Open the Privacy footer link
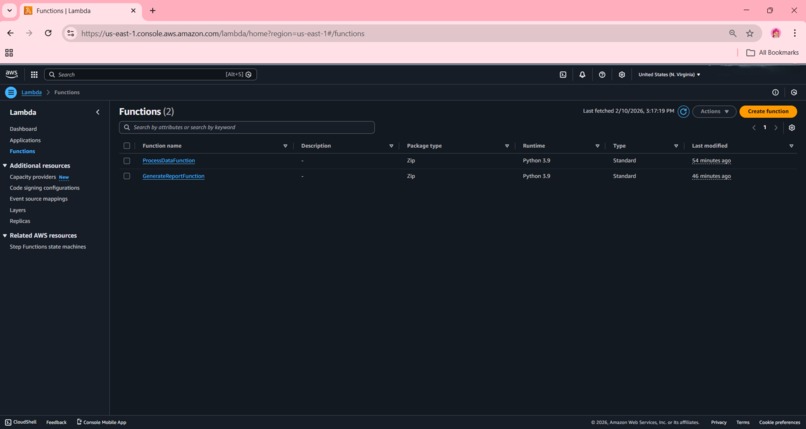 coord(719,422)
